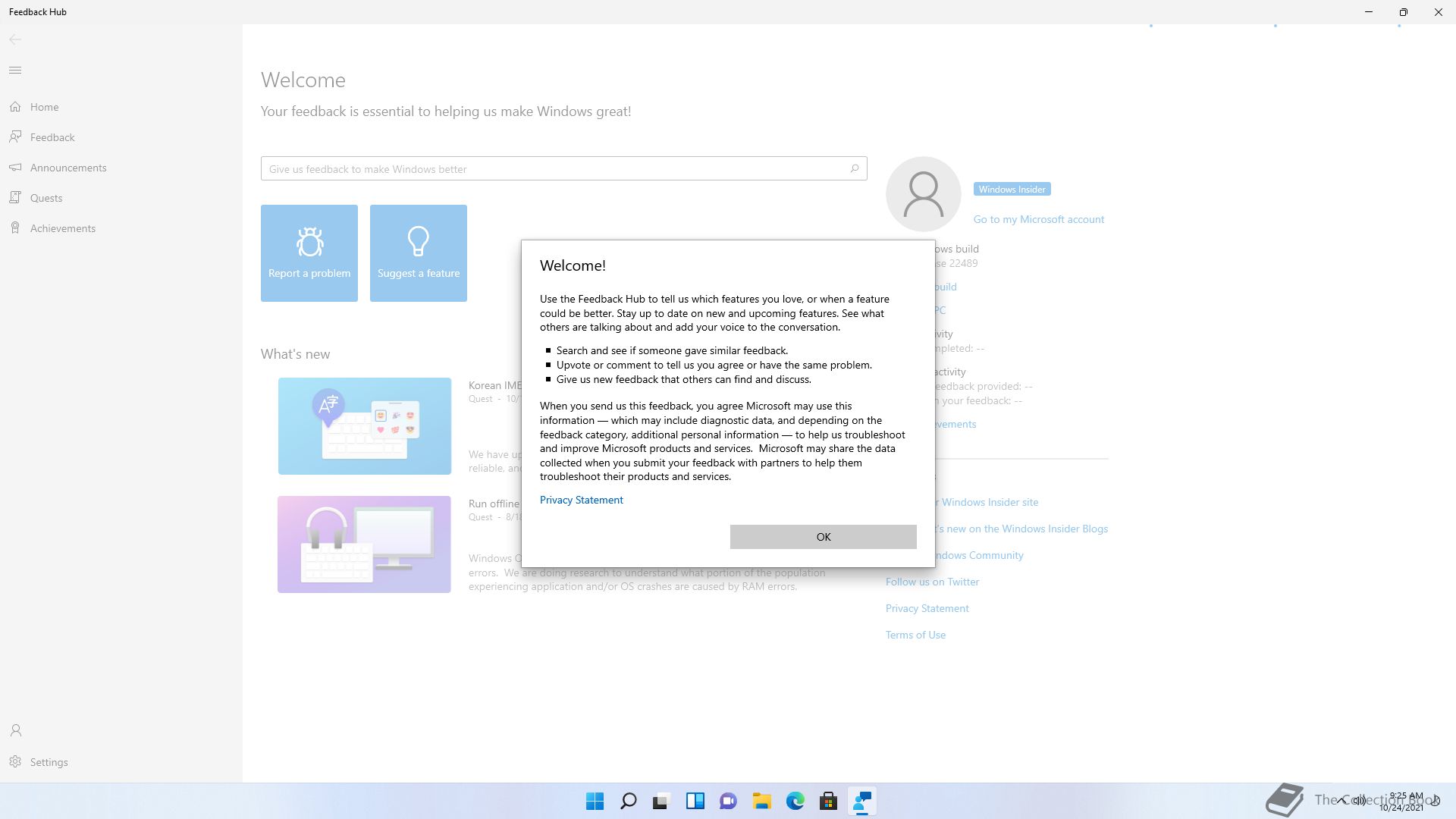Click the Windows Insider badge
This screenshot has height=819, width=1456.
coord(1012,190)
